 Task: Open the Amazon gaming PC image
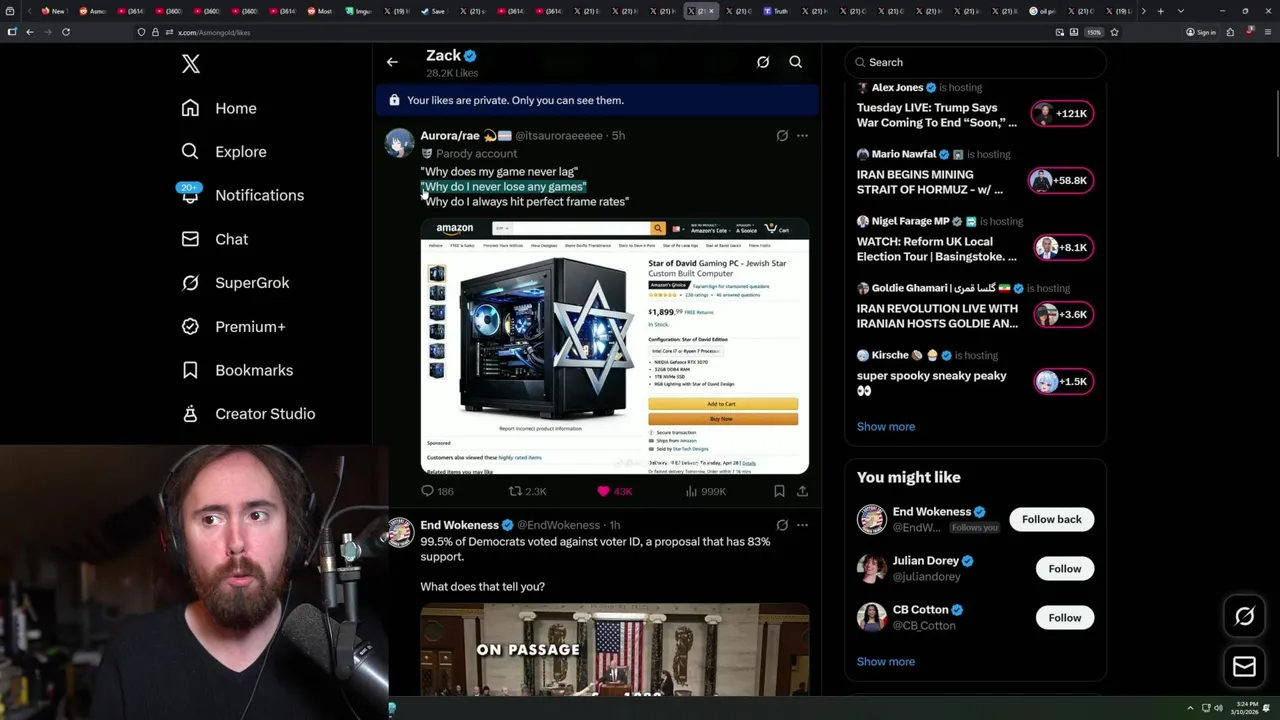(x=615, y=347)
